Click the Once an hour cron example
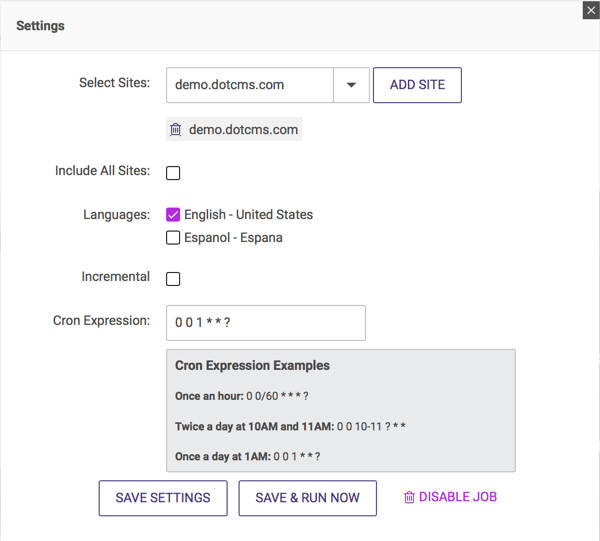The height and width of the screenshot is (541, 600). (x=242, y=396)
